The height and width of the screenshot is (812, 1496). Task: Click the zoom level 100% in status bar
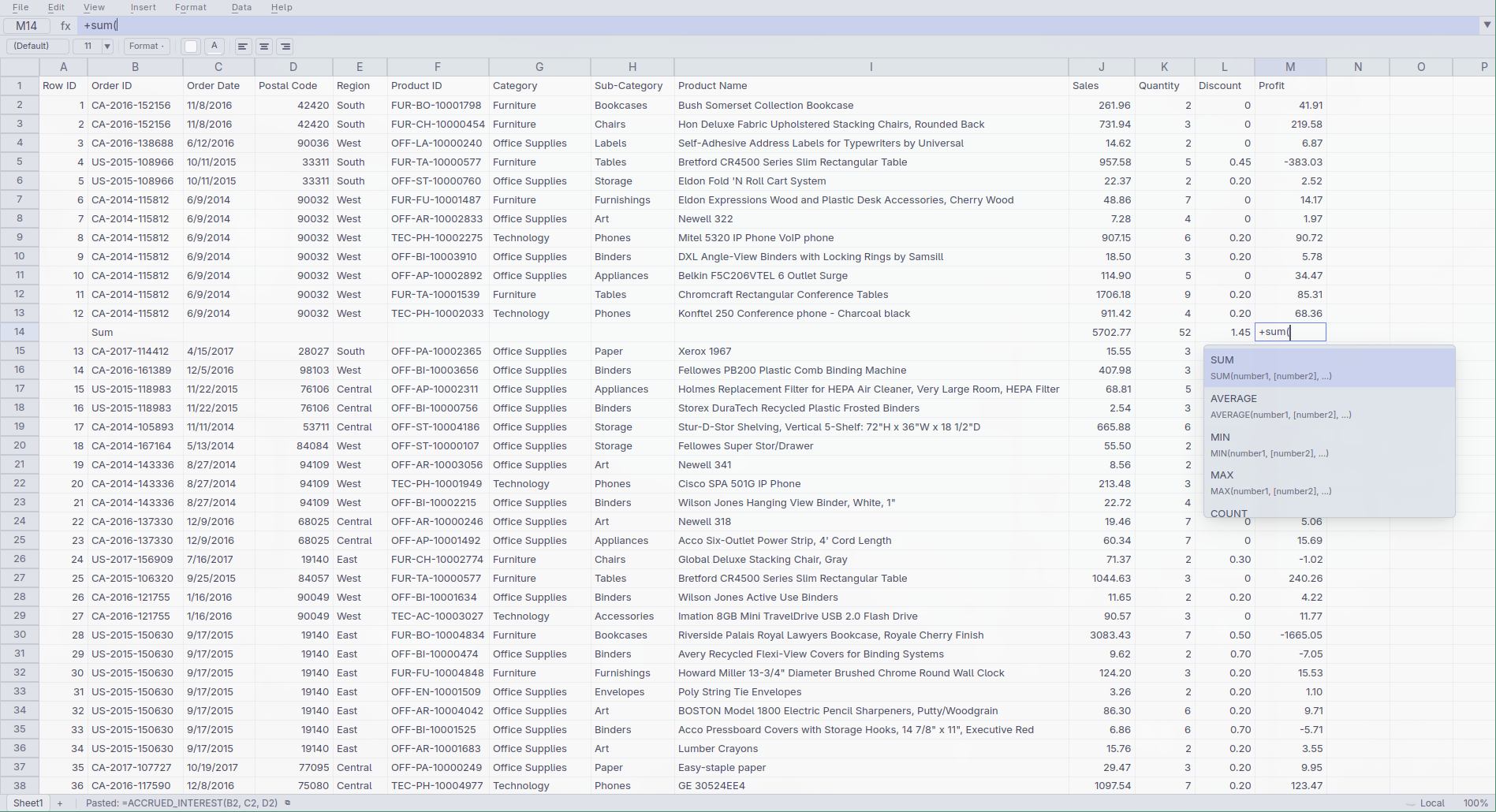(1475, 803)
